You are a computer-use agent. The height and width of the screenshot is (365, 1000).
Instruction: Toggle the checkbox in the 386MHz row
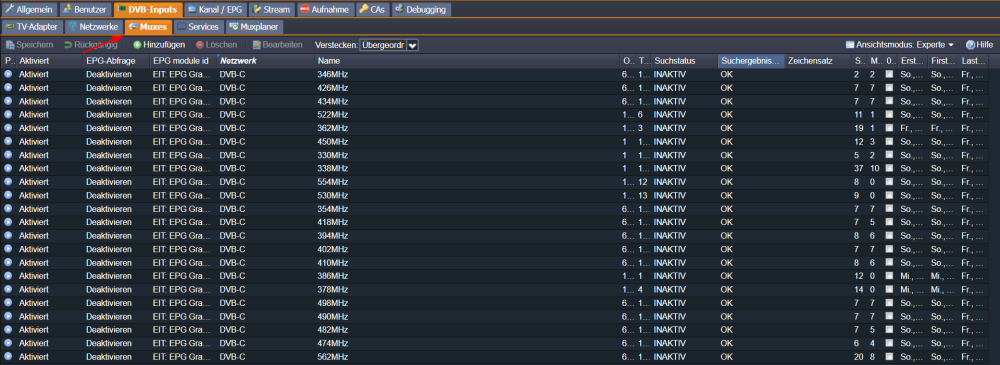[x=889, y=276]
